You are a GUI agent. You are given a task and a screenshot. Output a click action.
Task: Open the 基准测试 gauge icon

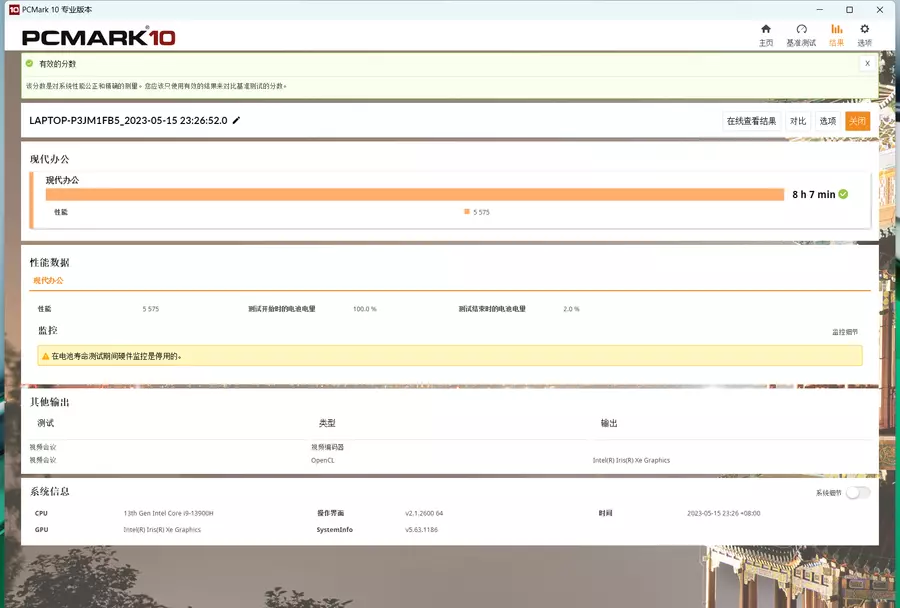[x=801, y=30]
